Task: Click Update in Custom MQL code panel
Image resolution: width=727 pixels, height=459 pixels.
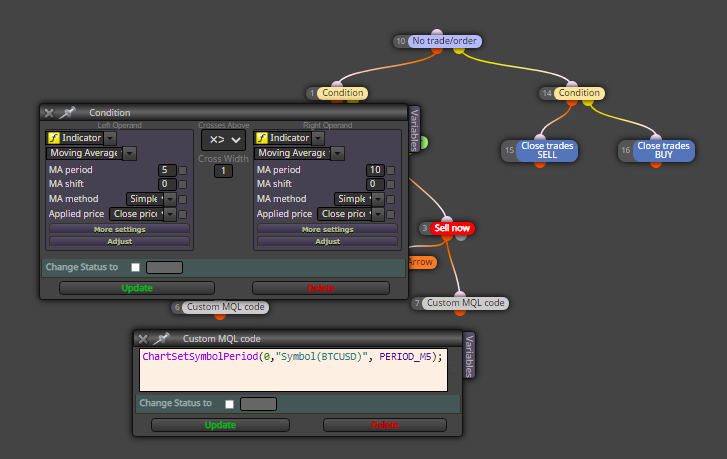Action: tap(220, 425)
